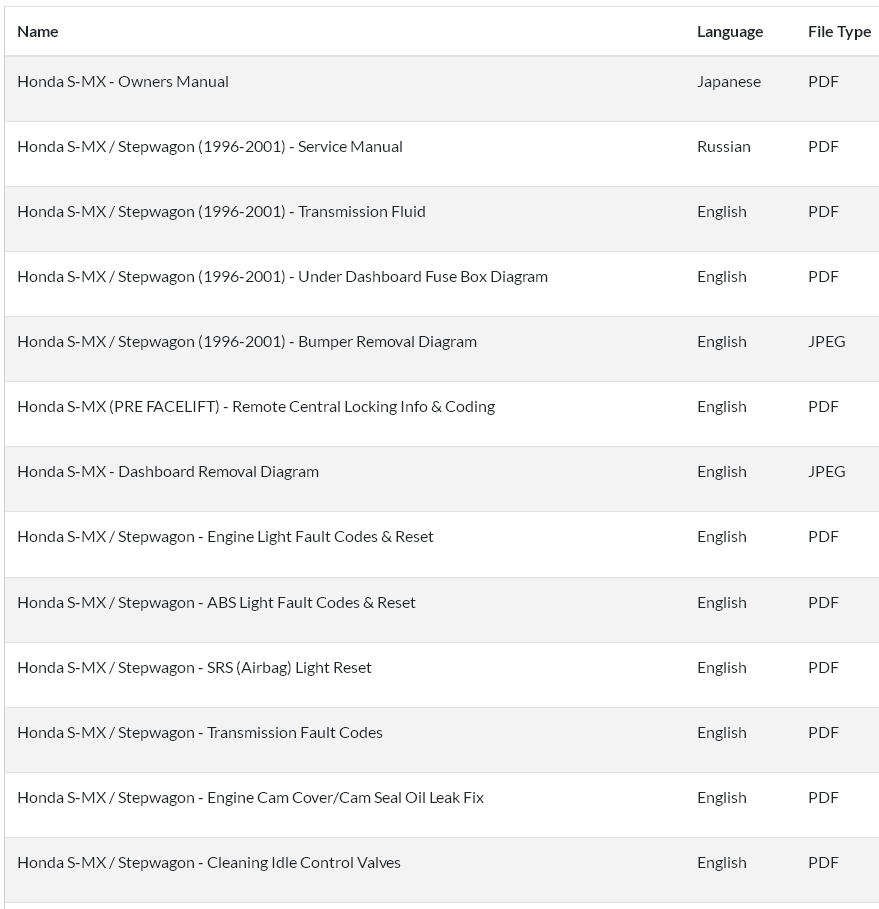Click JPEG file type in Dashboard Removal row
The height and width of the screenshot is (909, 879).
point(826,472)
